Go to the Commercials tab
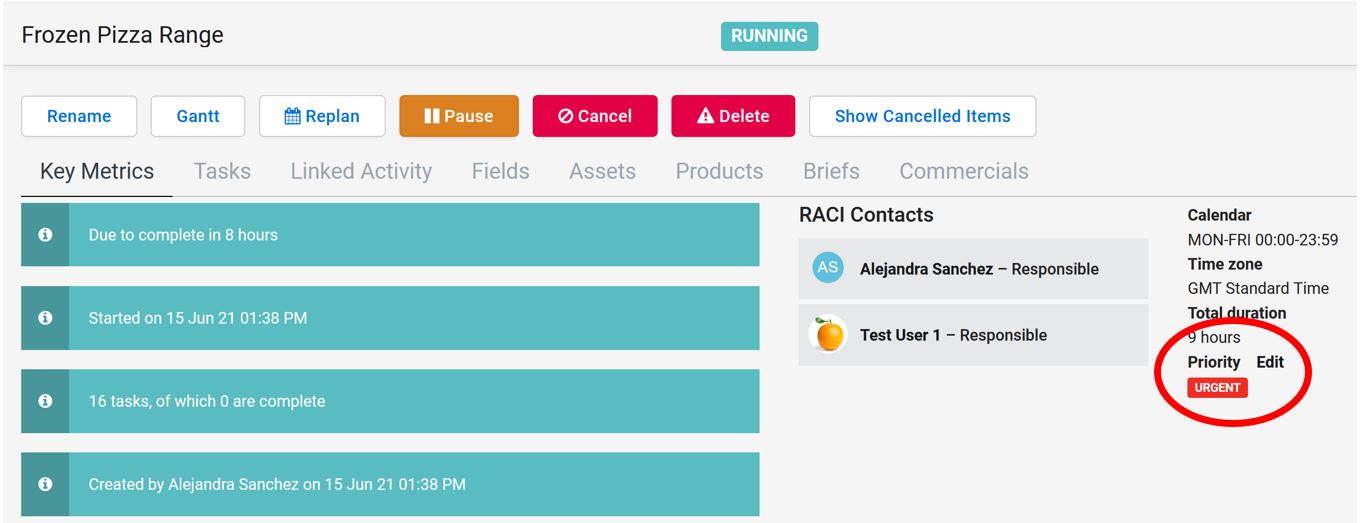Viewport: 1360px width, 523px height. pyautogui.click(x=963, y=171)
